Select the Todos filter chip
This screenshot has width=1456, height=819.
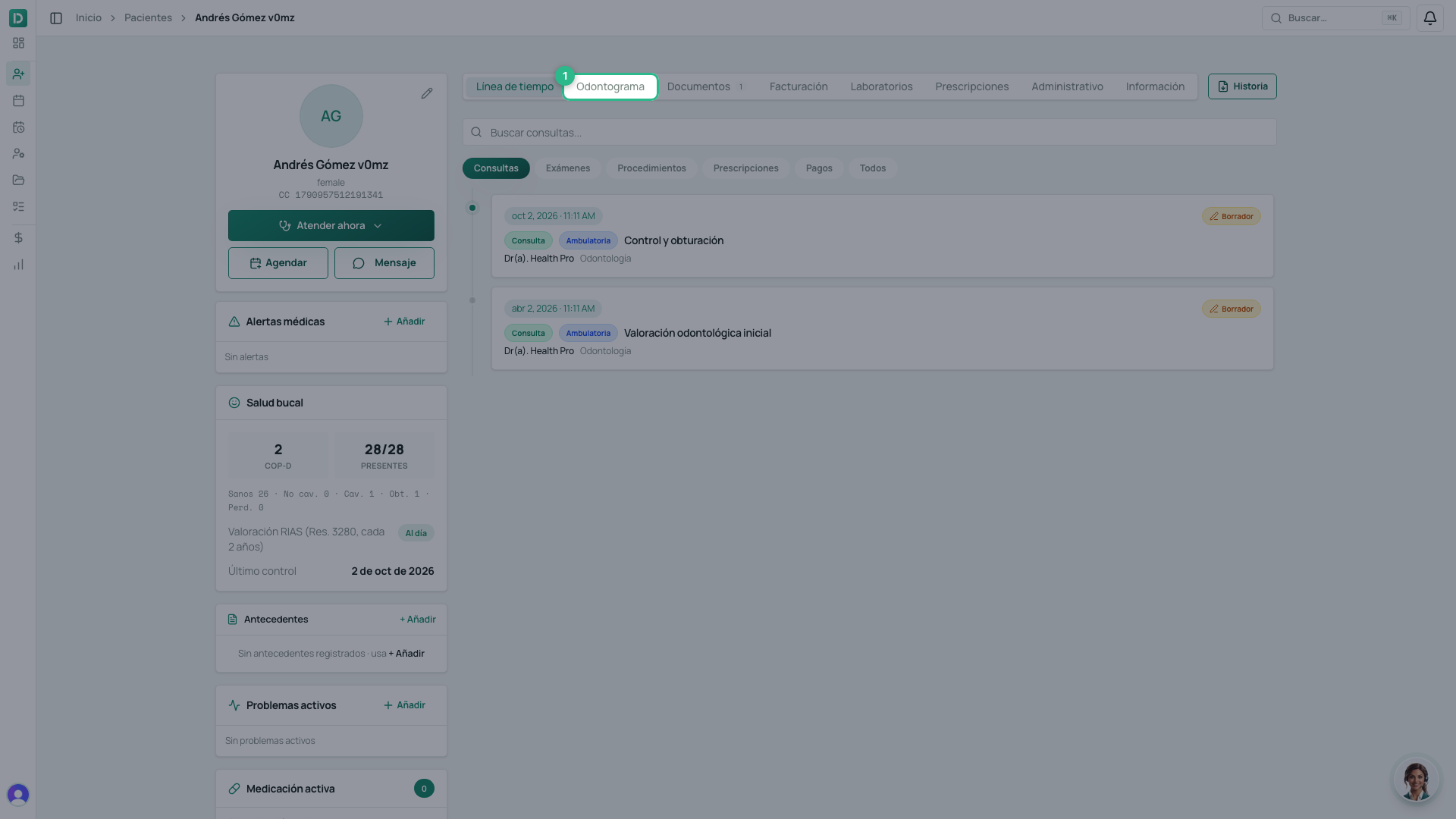click(872, 168)
